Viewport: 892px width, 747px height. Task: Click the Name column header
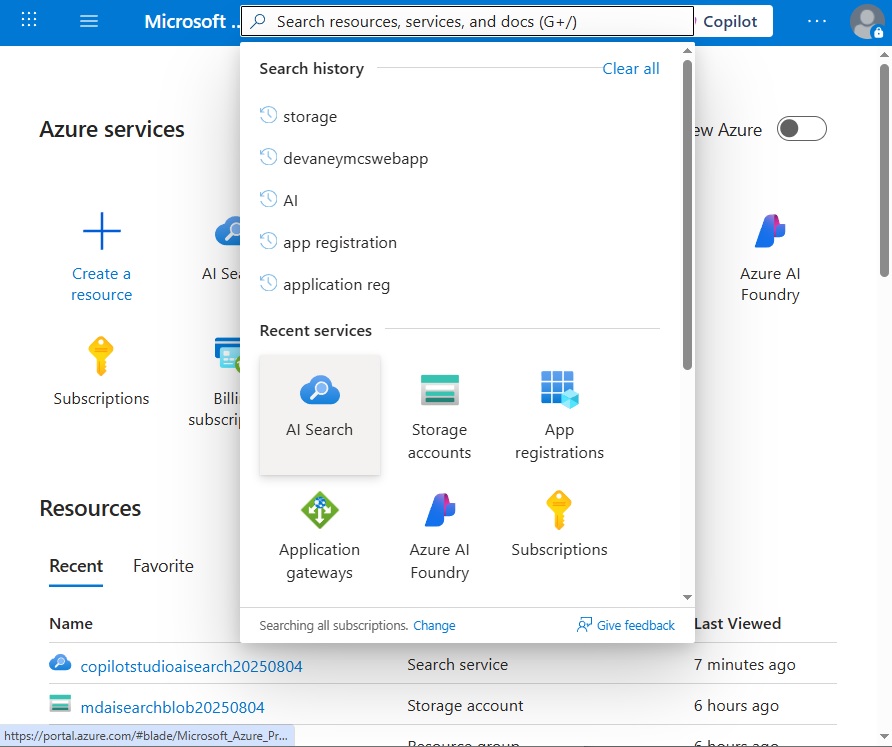pyautogui.click(x=71, y=624)
